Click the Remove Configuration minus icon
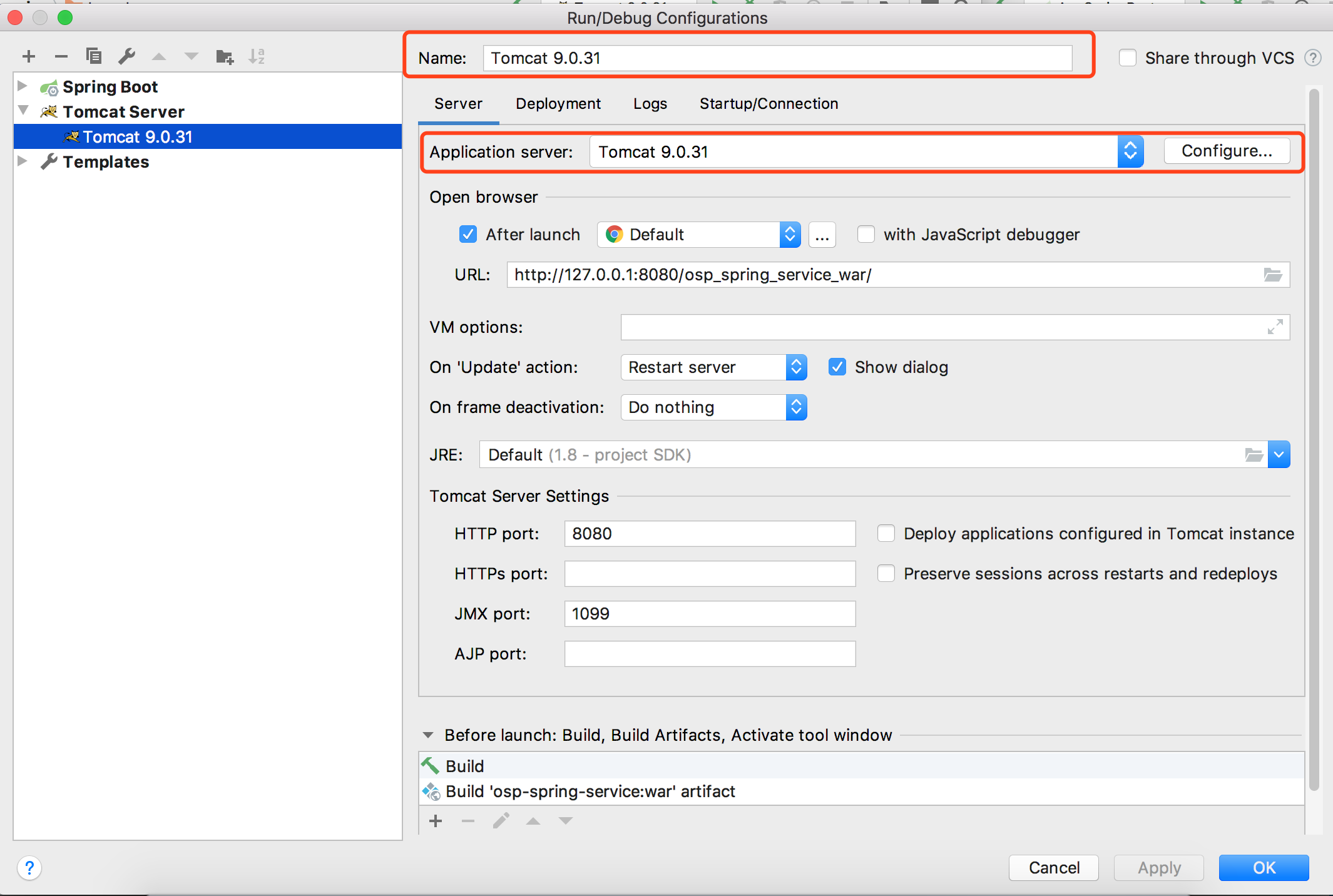1333x896 pixels. click(61, 56)
